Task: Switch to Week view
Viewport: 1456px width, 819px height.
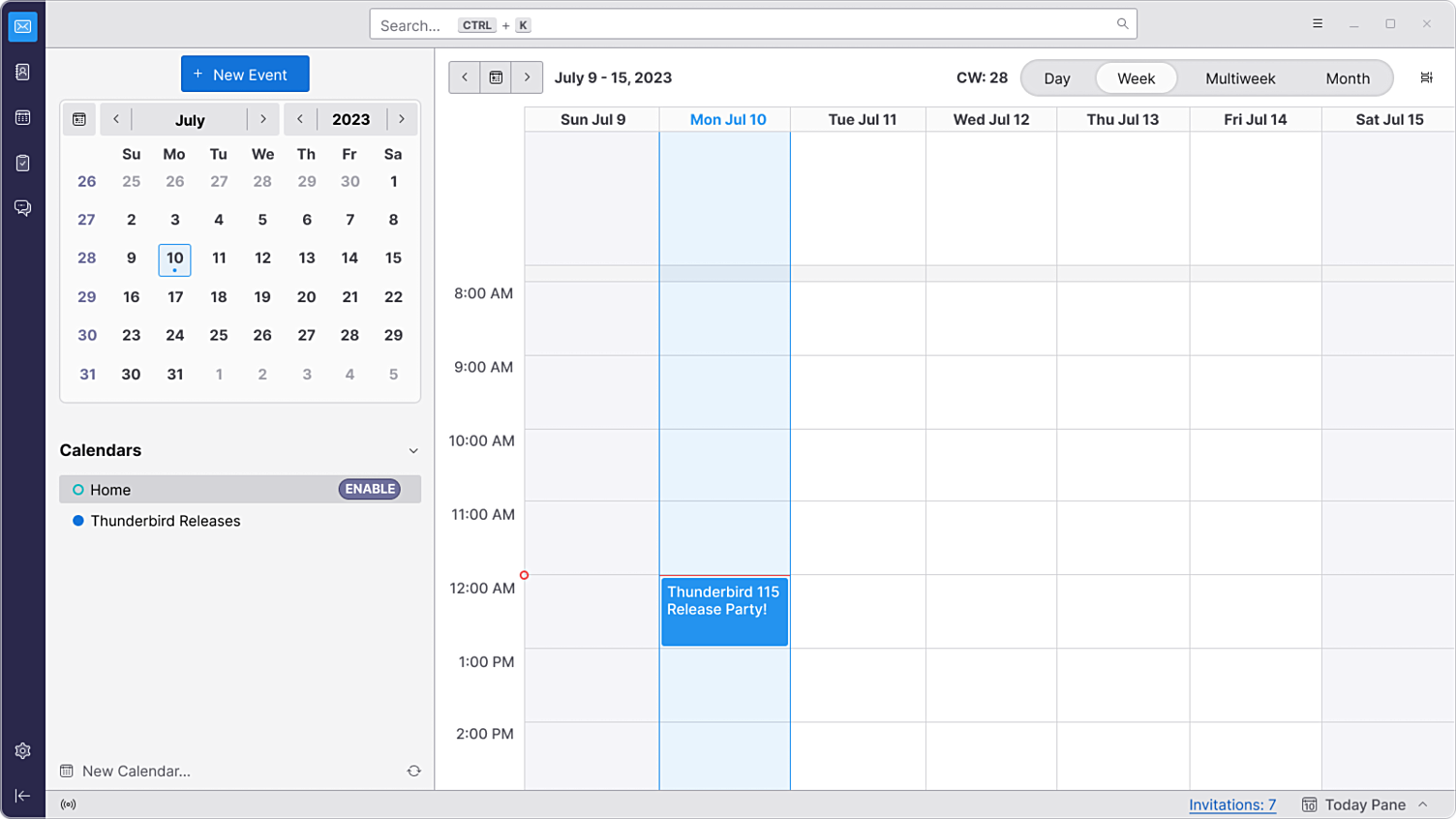Action: 1136,78
